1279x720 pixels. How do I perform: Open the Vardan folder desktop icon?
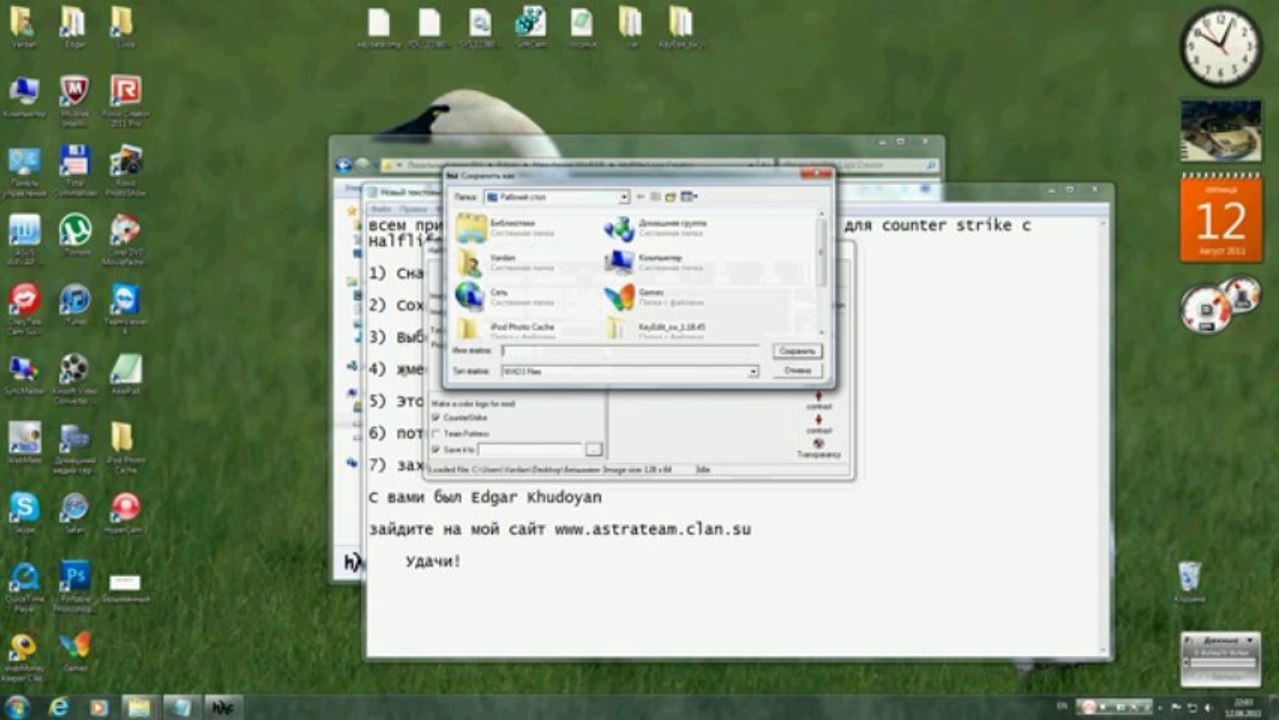pos(23,27)
